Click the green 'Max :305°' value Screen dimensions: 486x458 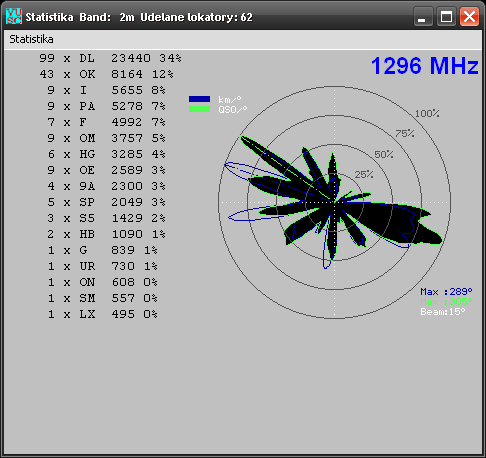pyautogui.click(x=446, y=302)
